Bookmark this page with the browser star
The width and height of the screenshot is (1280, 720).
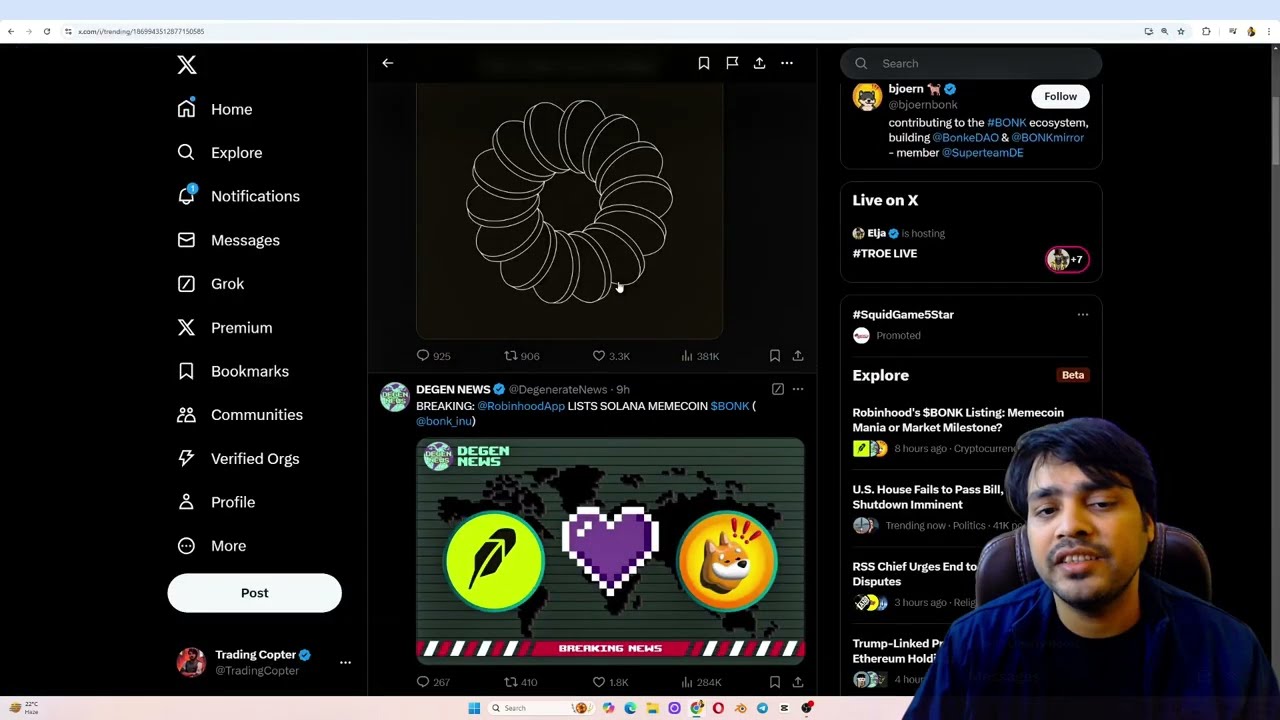pos(1181,32)
